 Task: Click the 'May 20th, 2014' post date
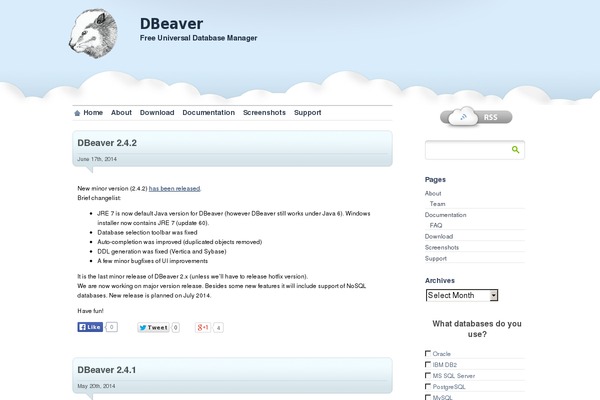[x=96, y=386]
